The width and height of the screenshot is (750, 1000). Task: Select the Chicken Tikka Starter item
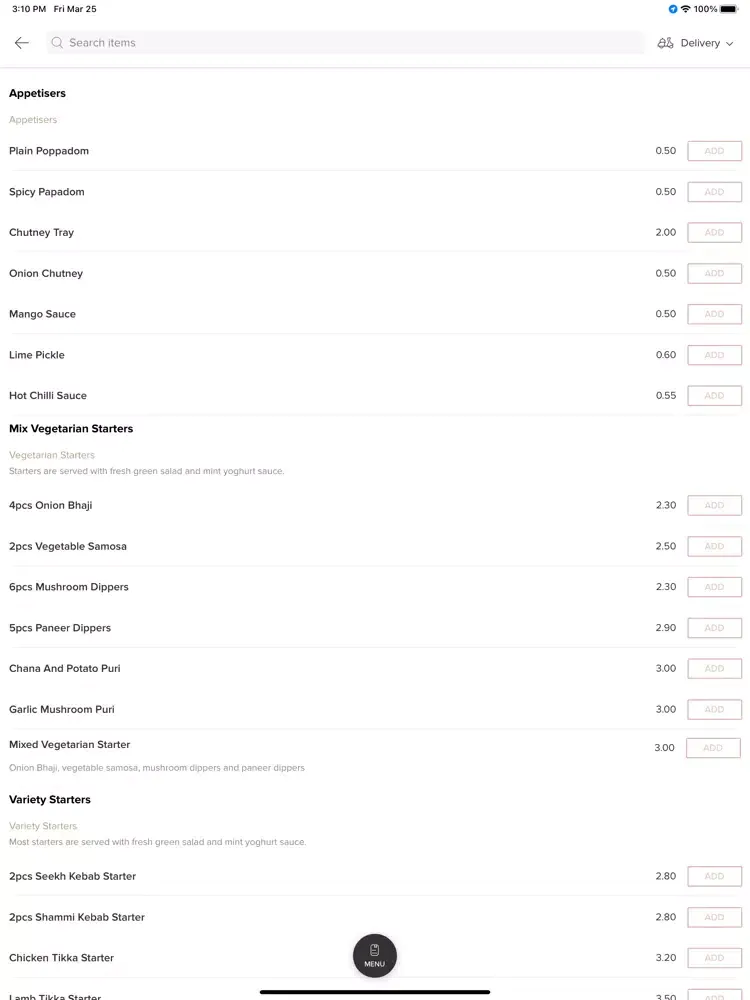tap(61, 958)
